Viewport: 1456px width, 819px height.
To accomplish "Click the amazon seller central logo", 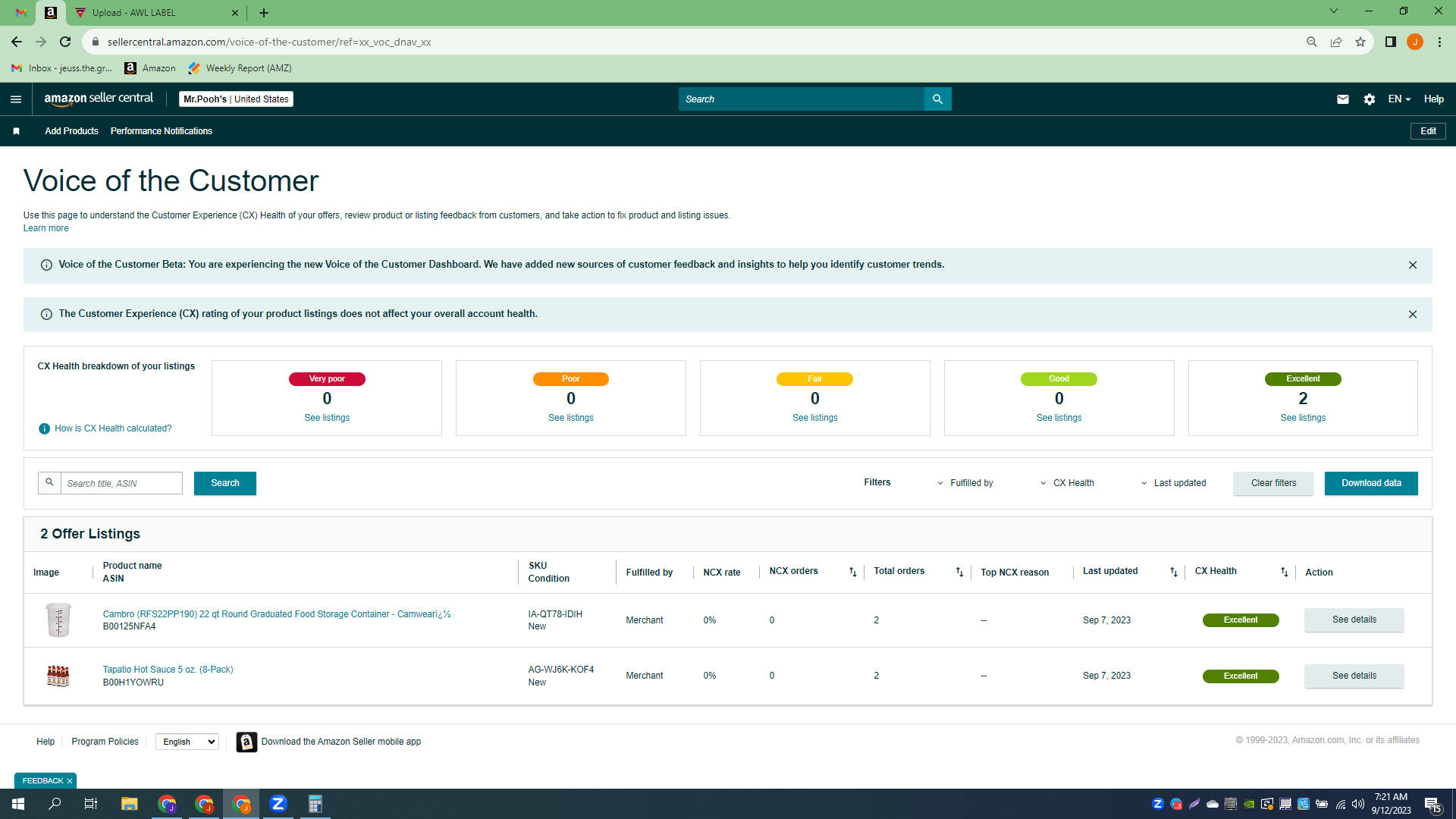I will 99,99.
